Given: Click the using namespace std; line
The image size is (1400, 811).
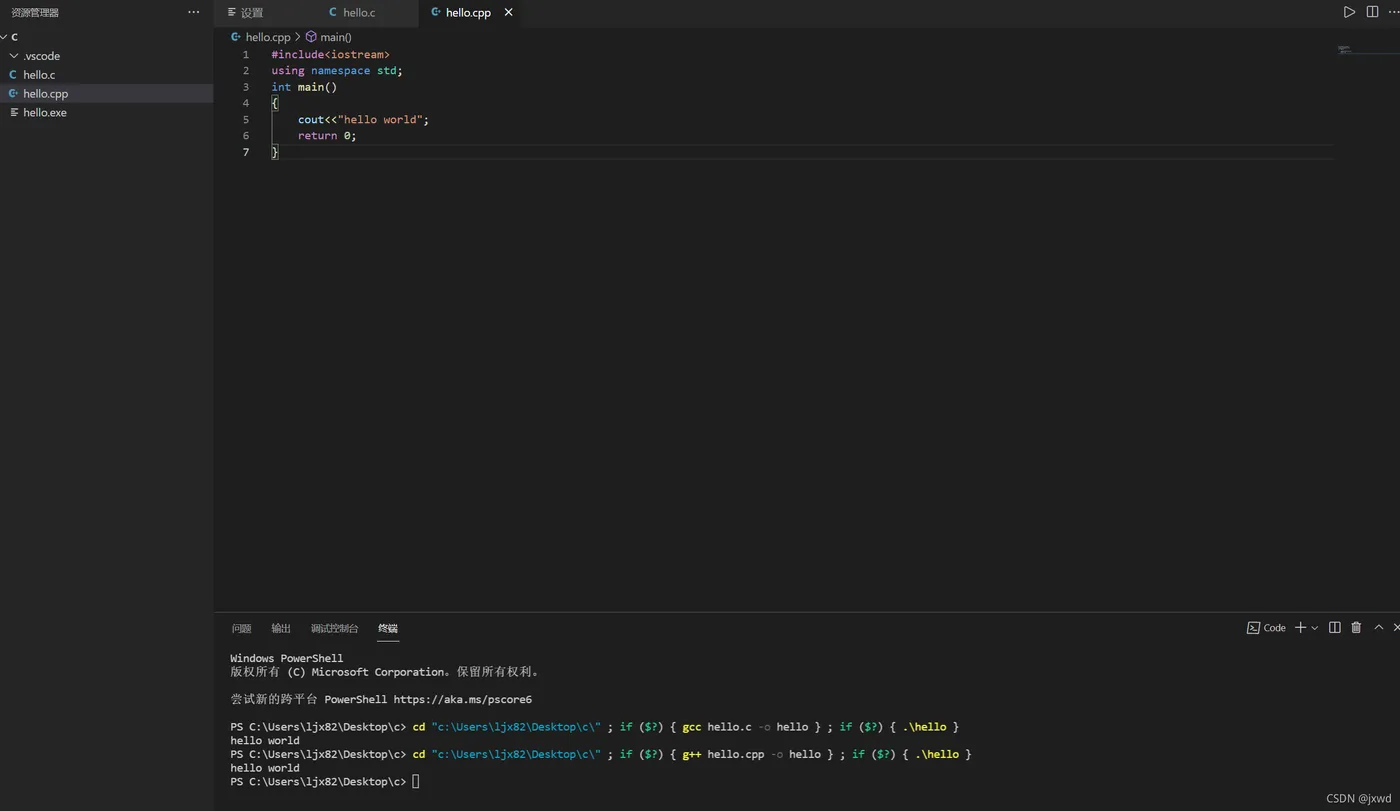Looking at the screenshot, I should (337, 71).
